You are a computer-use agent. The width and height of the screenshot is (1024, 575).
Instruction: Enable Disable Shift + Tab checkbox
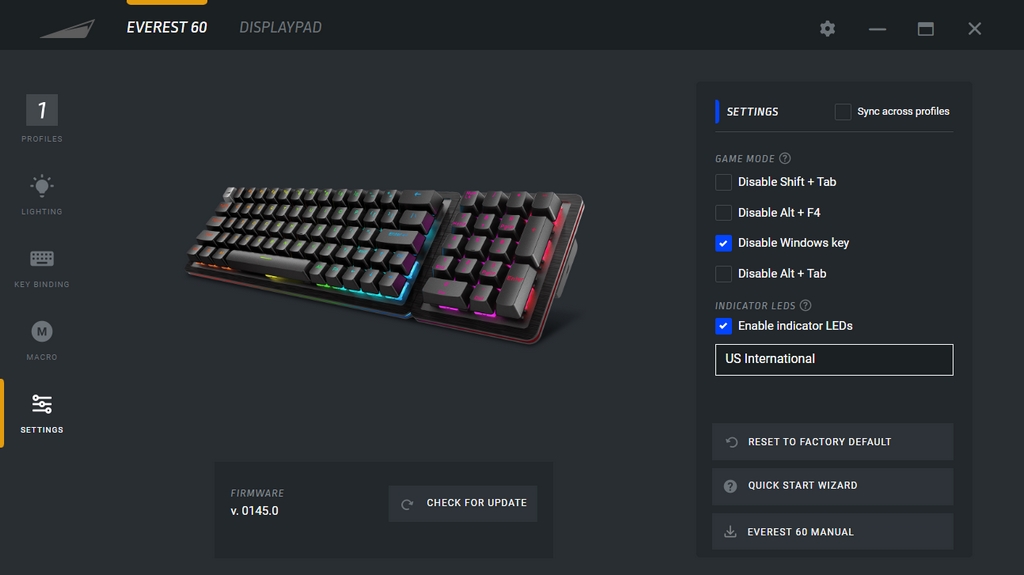click(x=723, y=182)
